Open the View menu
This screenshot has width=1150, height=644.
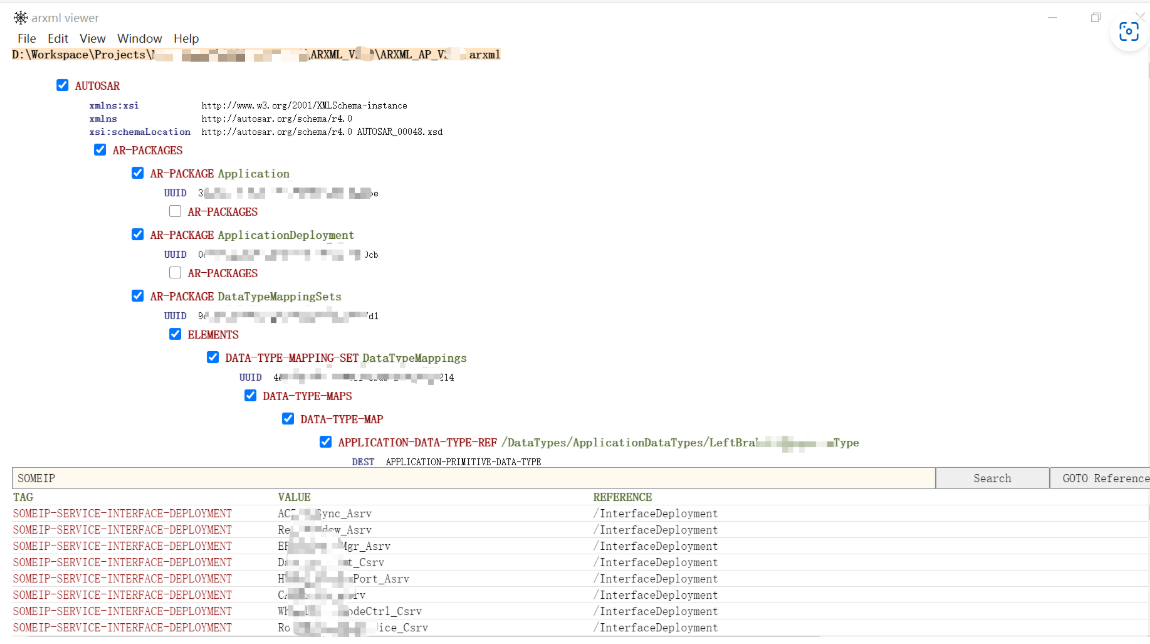[92, 39]
